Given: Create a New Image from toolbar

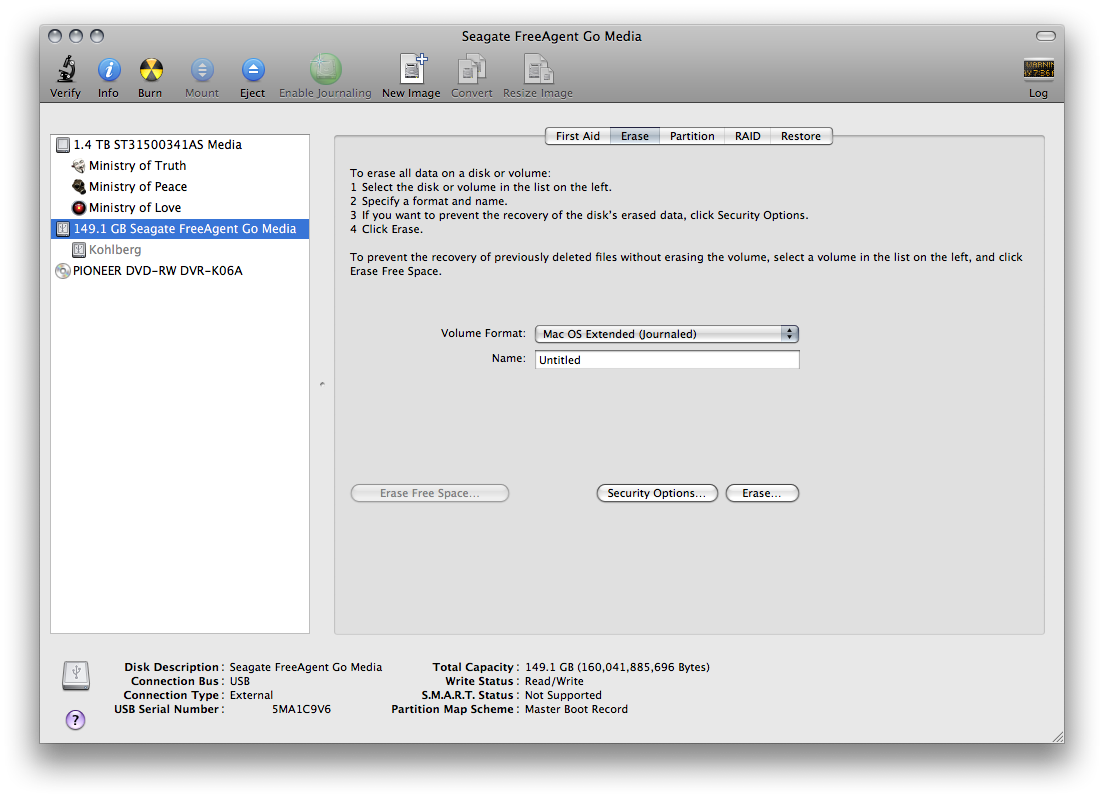Looking at the screenshot, I should pos(413,69).
